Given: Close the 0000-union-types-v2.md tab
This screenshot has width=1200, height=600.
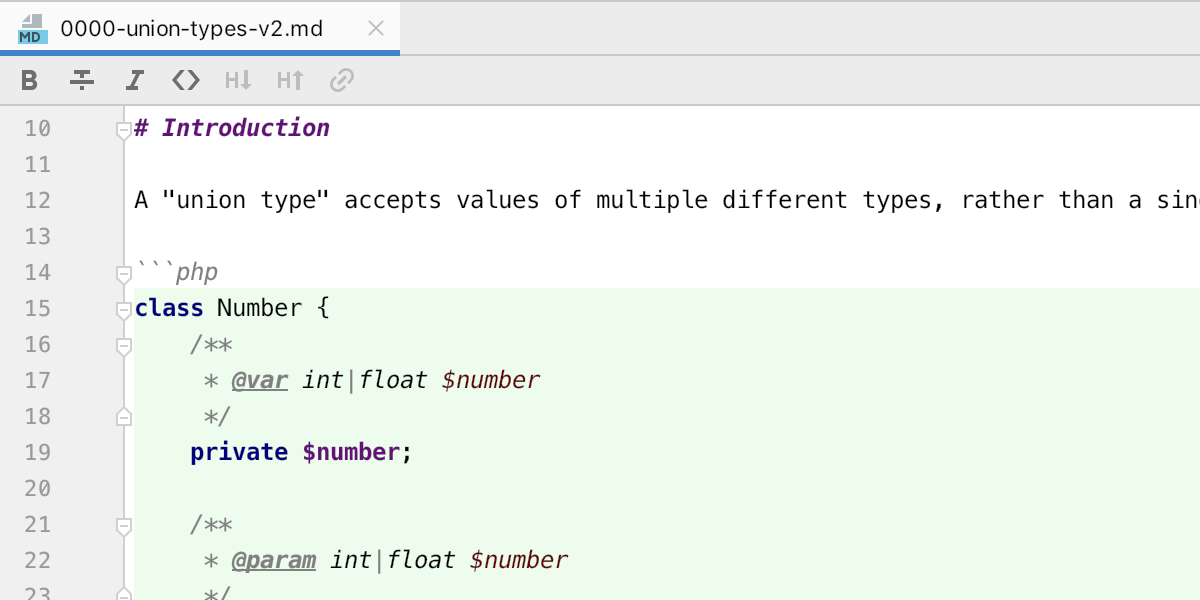Looking at the screenshot, I should coord(375,28).
